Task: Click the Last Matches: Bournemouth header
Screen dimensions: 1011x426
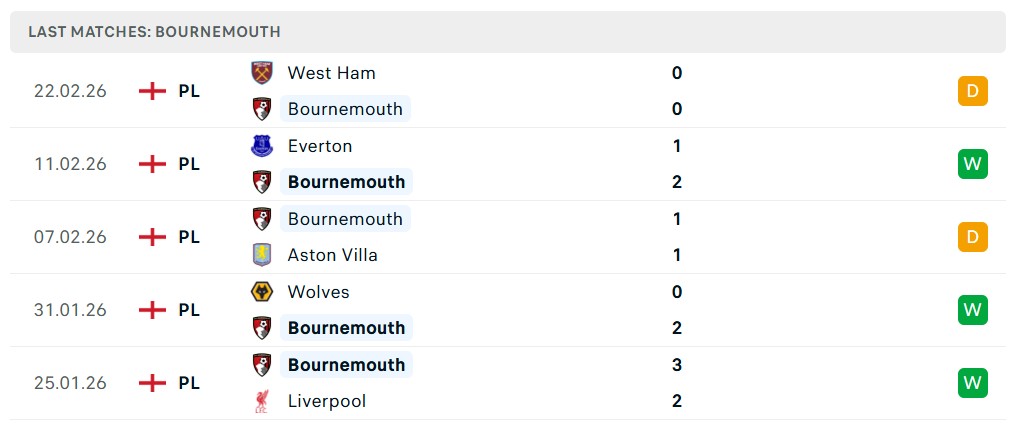Action: [154, 32]
